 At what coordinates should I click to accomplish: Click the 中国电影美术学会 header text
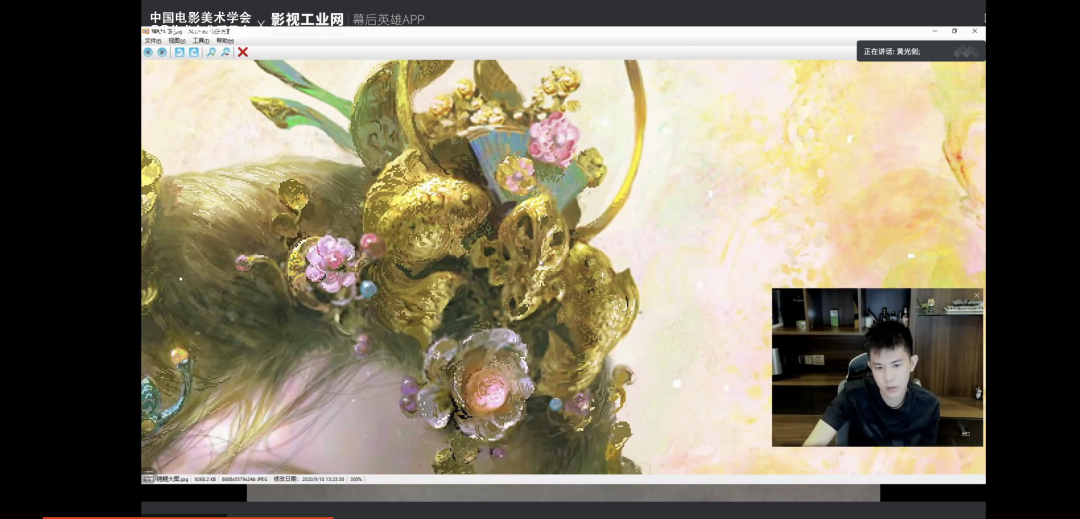click(x=200, y=18)
